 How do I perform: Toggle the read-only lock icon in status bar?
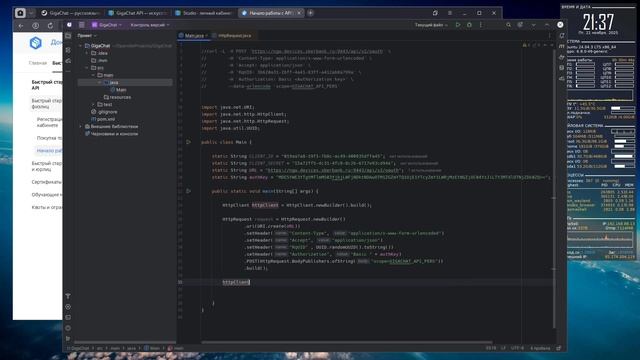(x=558, y=348)
